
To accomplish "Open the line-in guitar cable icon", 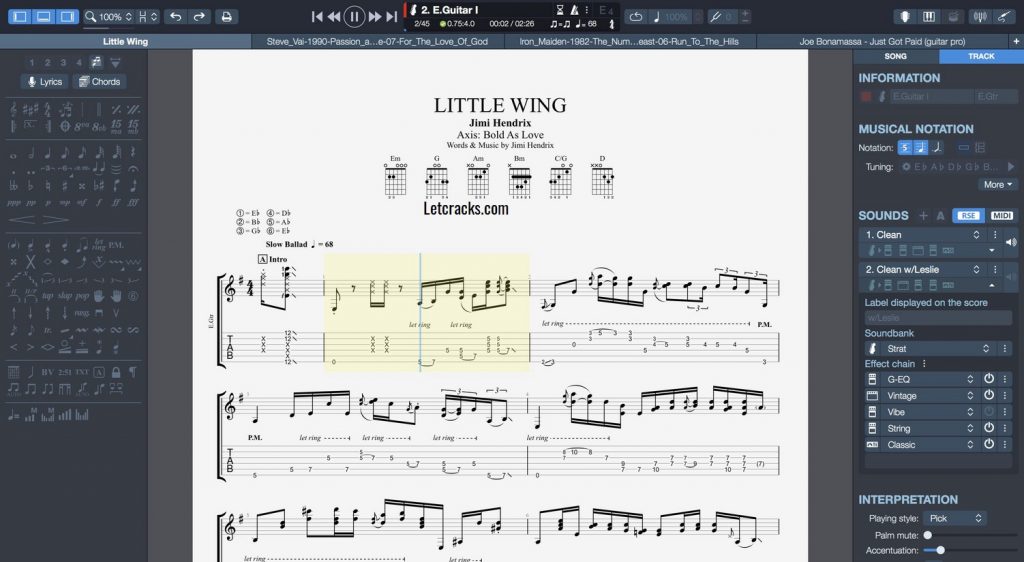I will 1004,17.
